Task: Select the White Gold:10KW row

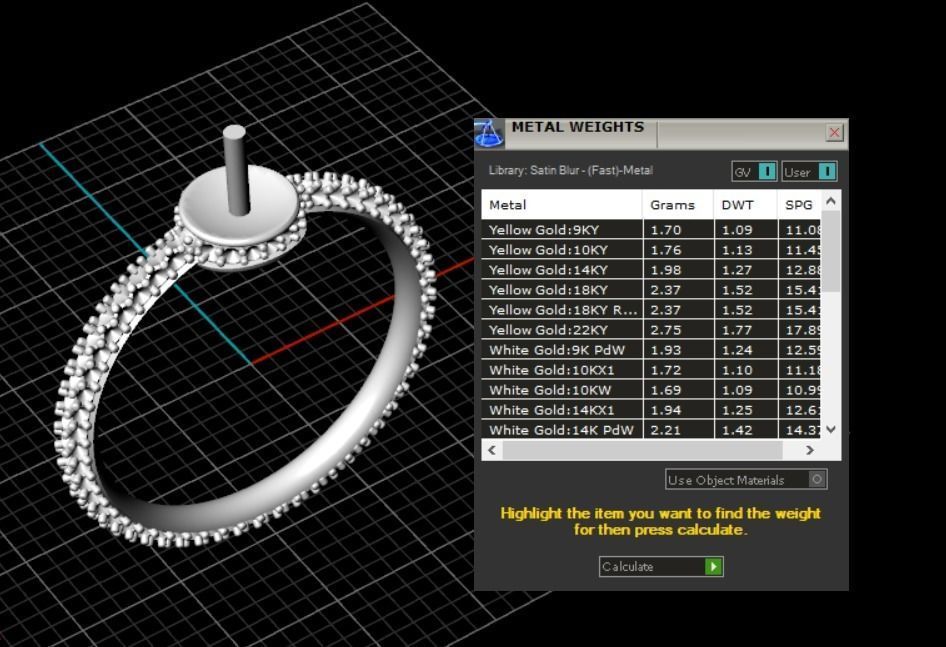Action: tap(651, 389)
